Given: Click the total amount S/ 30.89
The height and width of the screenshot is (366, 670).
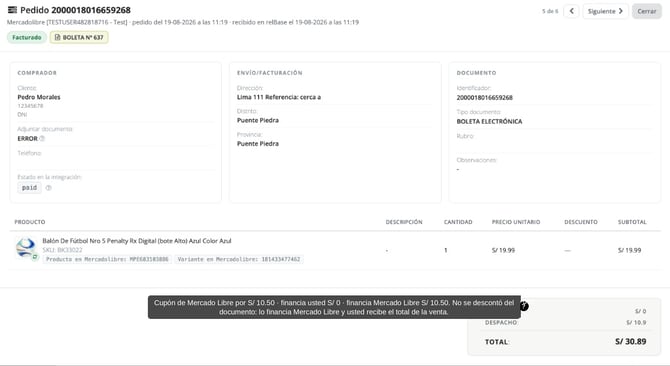Looking at the screenshot, I should click(631, 342).
